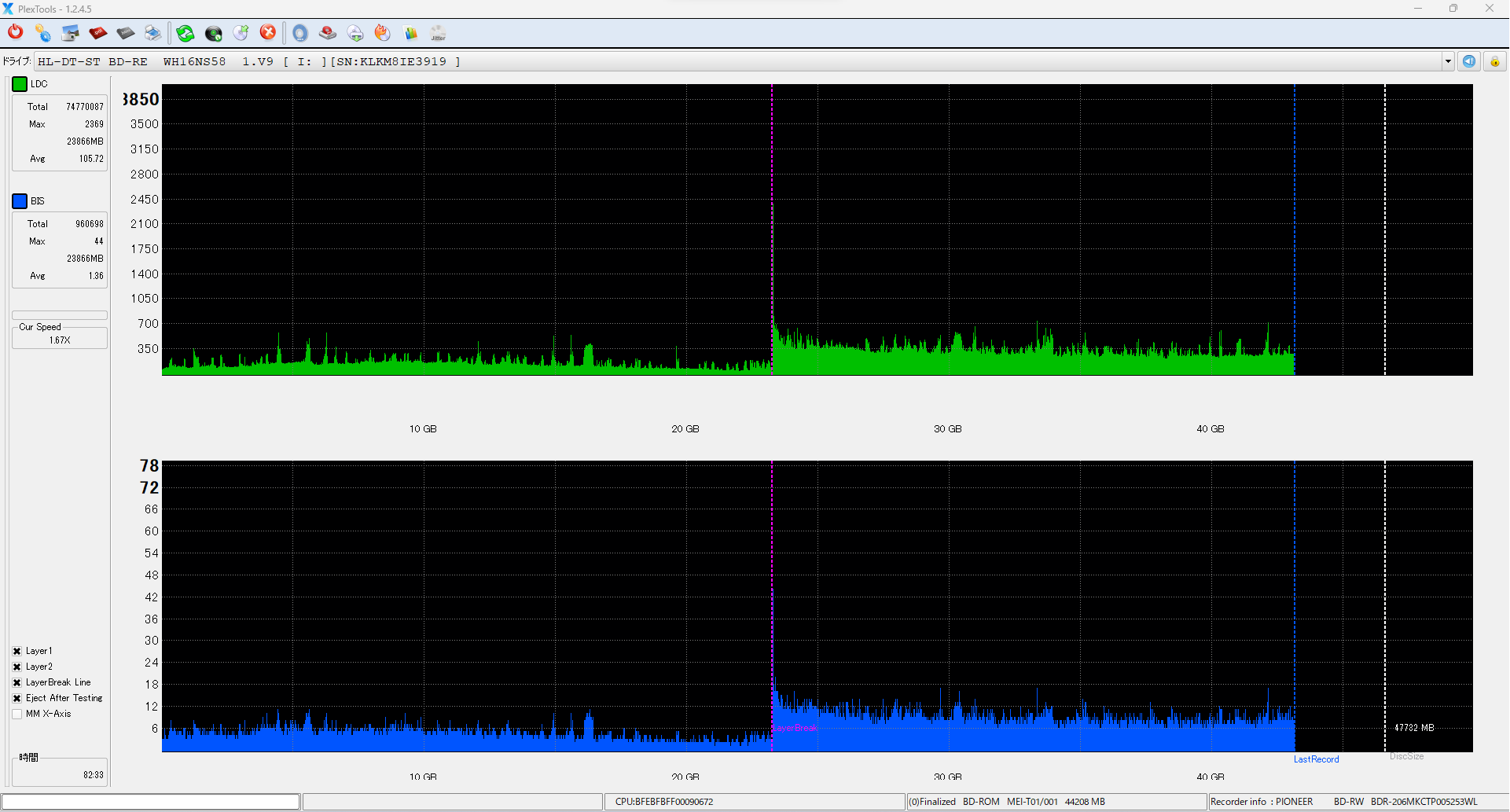Click the LDC Max value 2369
1510x812 pixels.
[94, 124]
